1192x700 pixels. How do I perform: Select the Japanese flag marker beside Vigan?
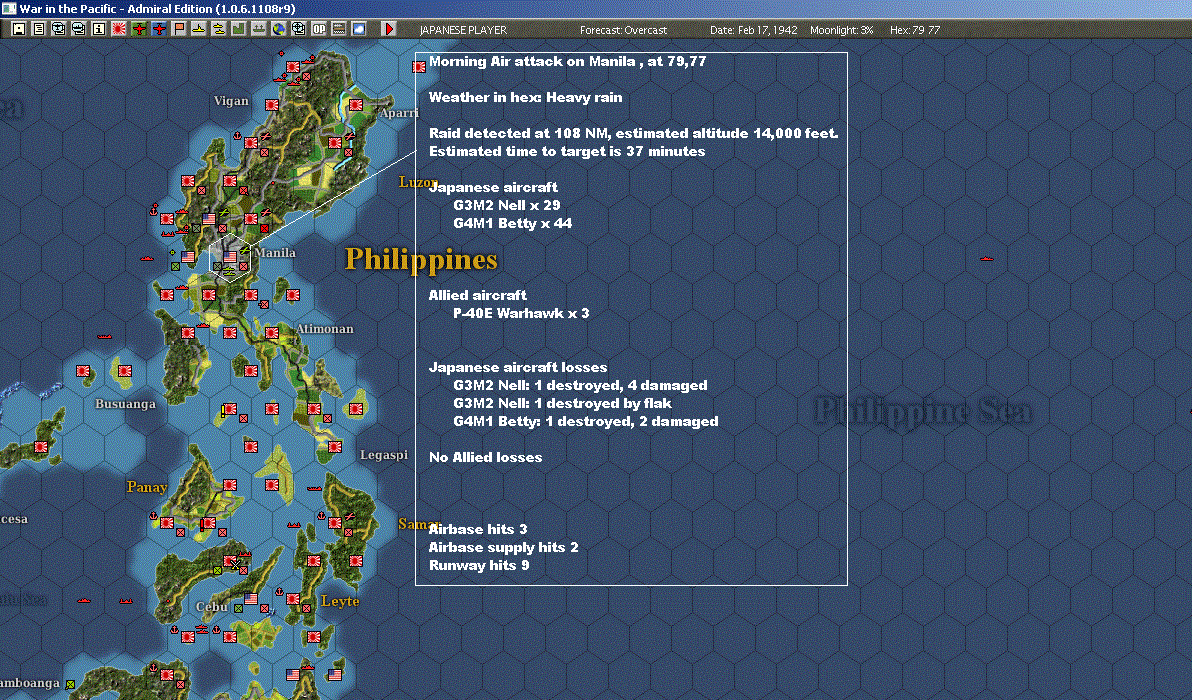pos(271,104)
